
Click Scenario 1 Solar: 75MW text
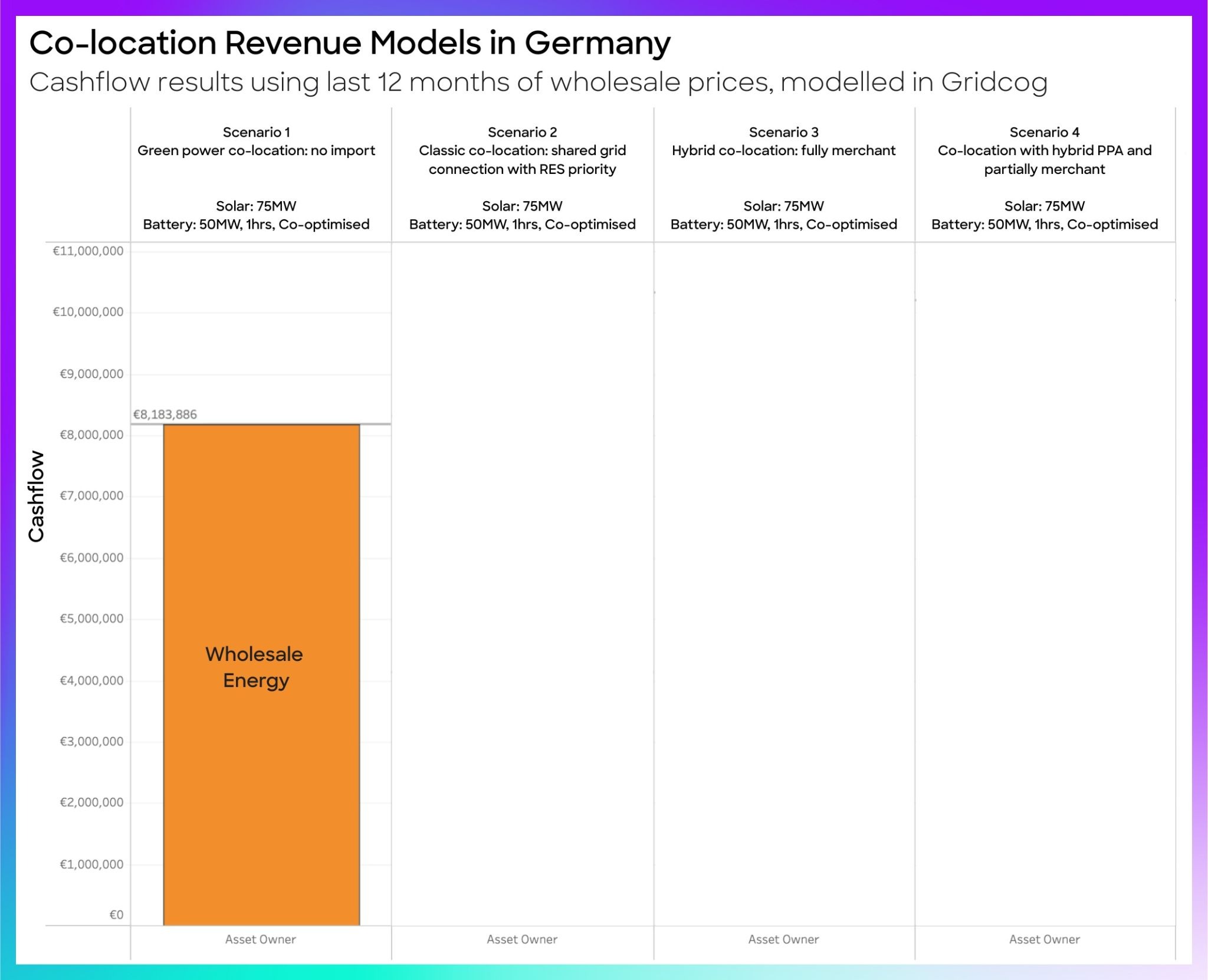pyautogui.click(x=256, y=206)
